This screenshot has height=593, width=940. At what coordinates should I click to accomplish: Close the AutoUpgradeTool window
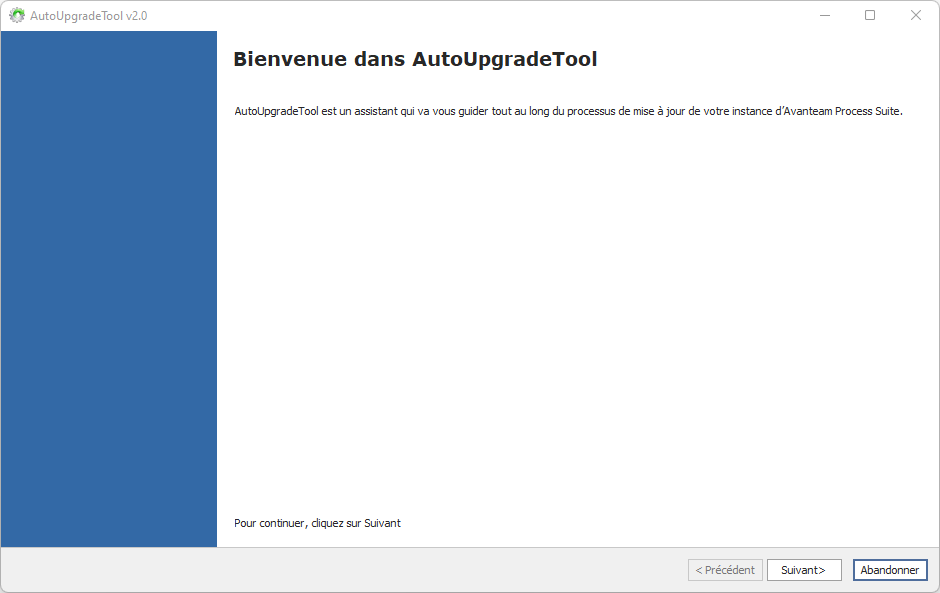coord(915,15)
